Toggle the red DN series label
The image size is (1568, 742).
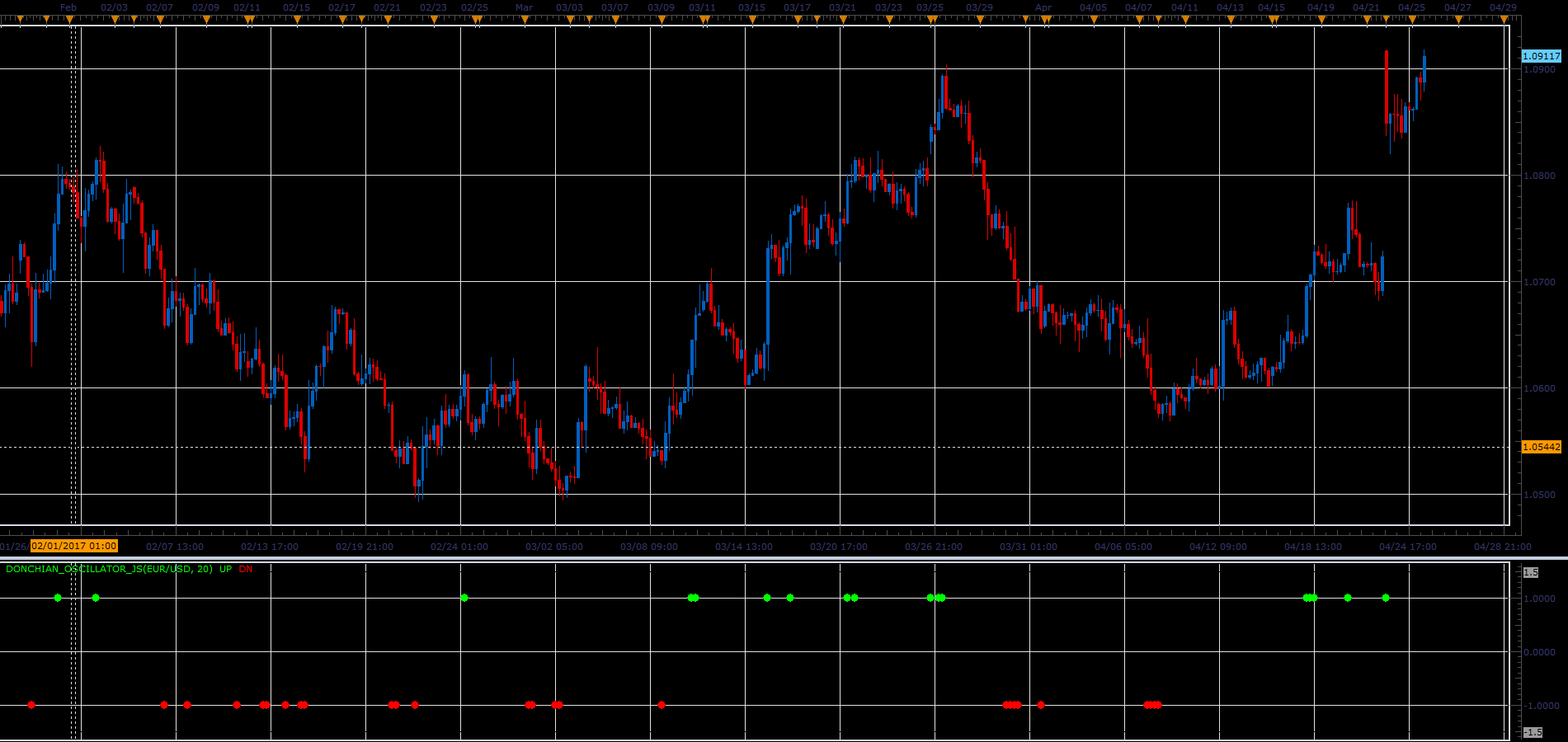pos(246,569)
